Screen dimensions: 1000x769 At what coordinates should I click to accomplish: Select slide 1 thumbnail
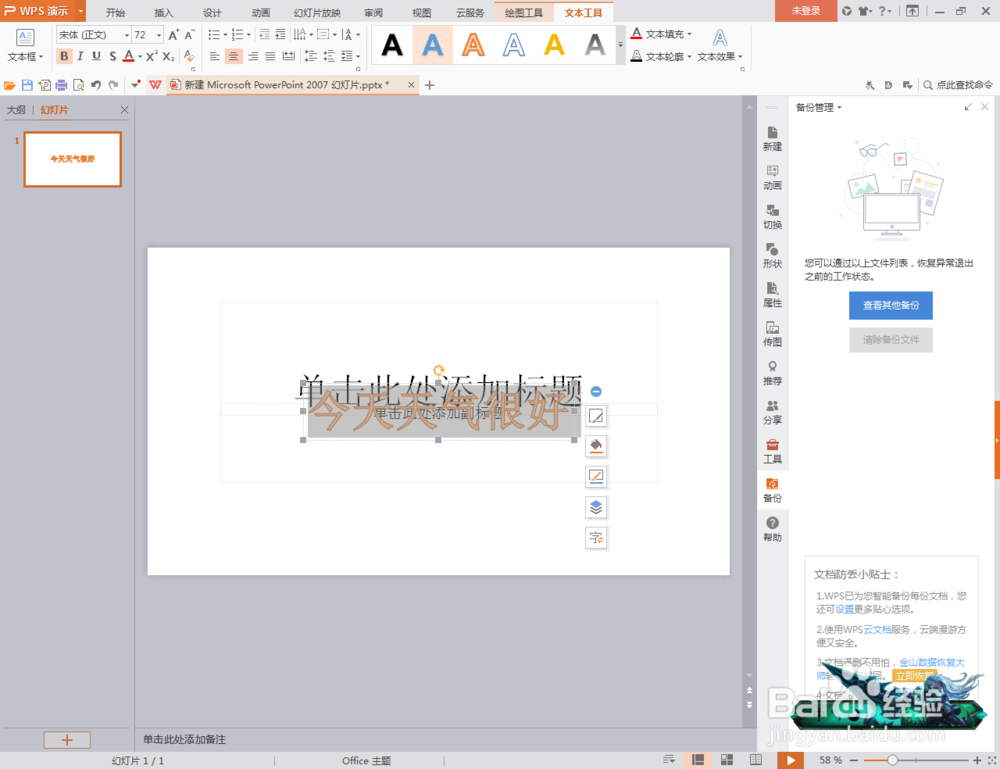point(73,159)
